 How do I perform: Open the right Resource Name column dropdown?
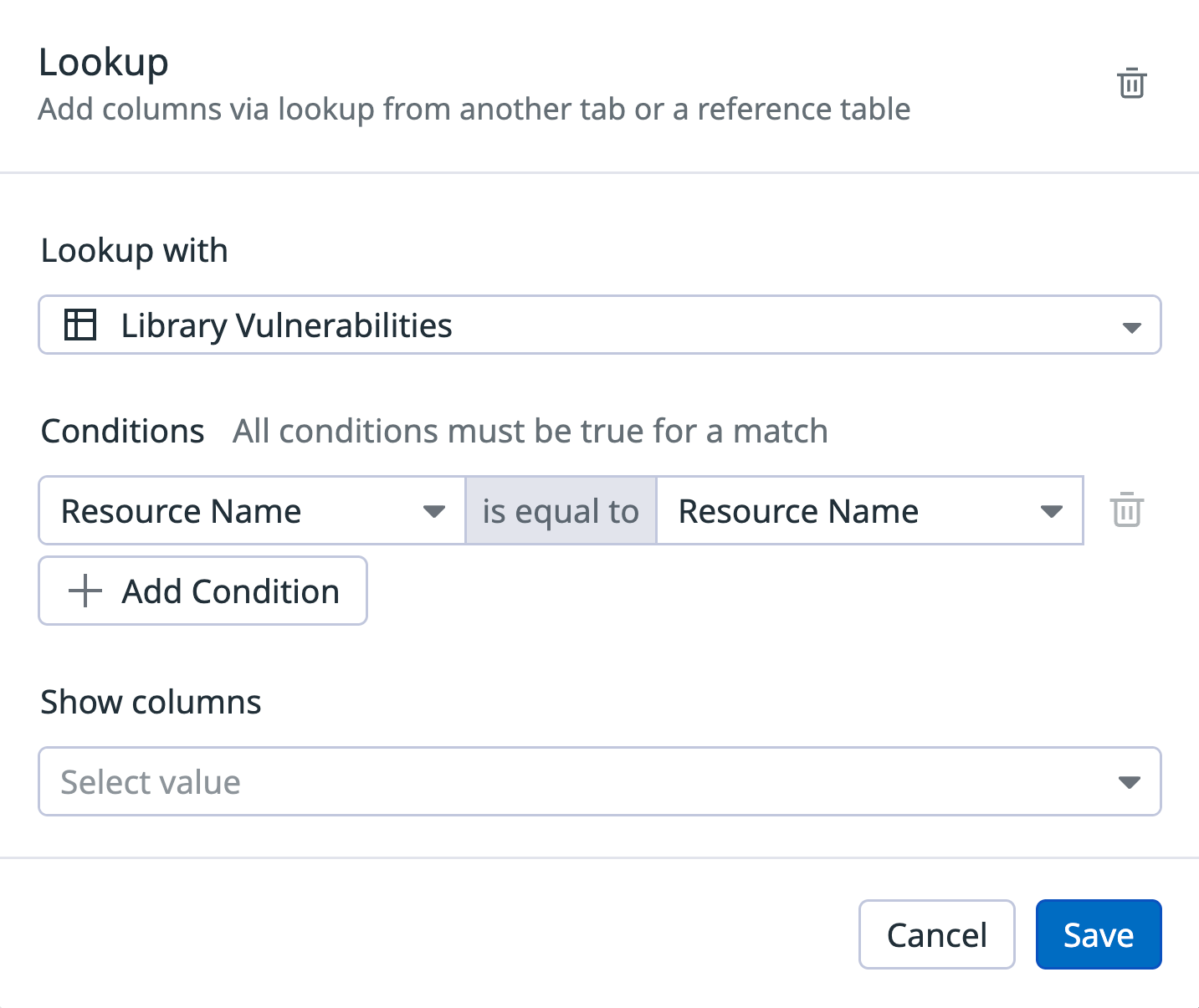tap(870, 510)
